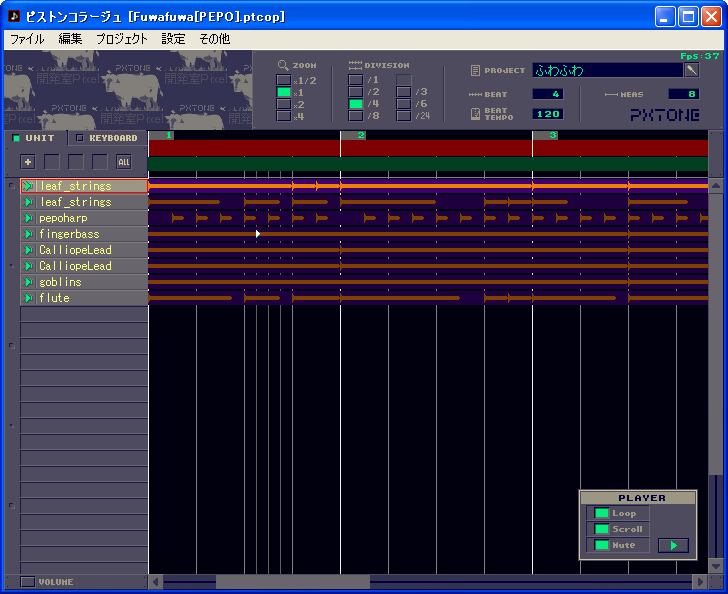The image size is (728, 594).
Task: Select zoom x1/2 option
Action: tap(284, 80)
